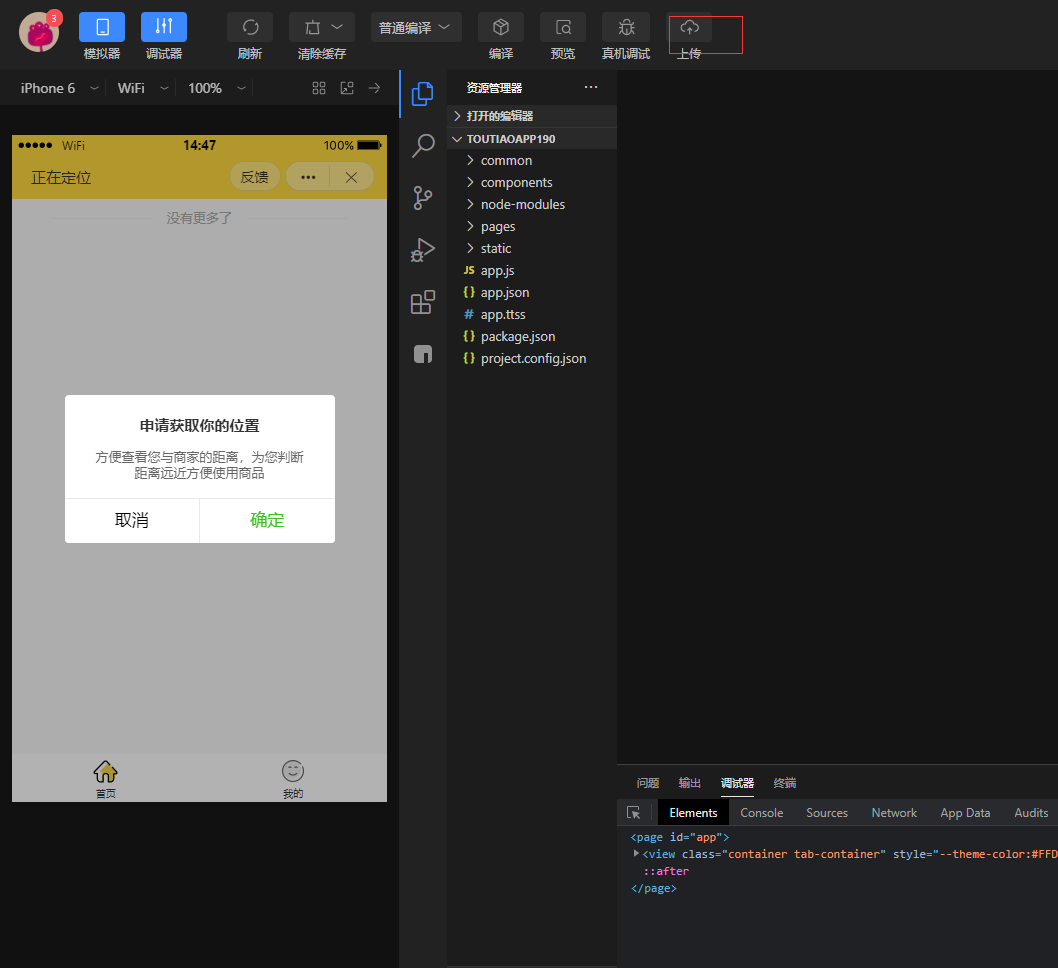Click 确定 in location permission dialog
1058x968 pixels.
click(x=267, y=520)
